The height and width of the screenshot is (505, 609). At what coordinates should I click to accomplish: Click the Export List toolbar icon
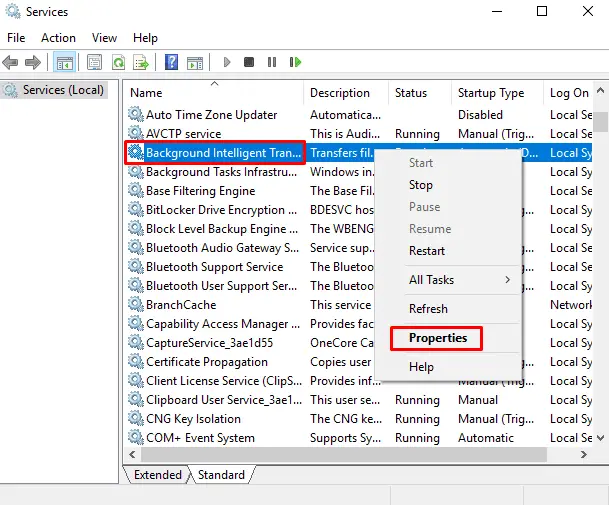(141, 62)
